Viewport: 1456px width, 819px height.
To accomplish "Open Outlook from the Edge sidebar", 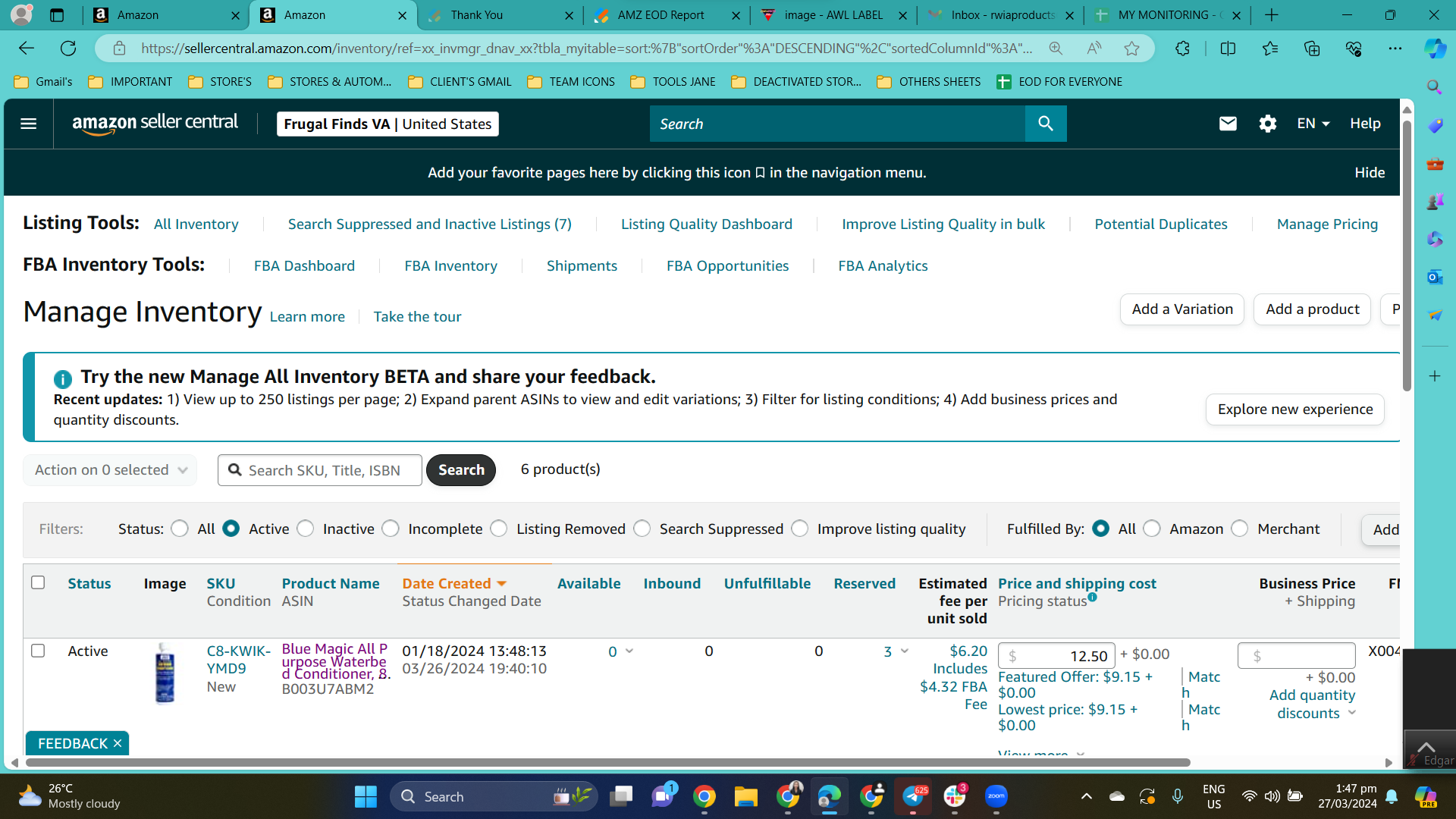I will (x=1435, y=278).
